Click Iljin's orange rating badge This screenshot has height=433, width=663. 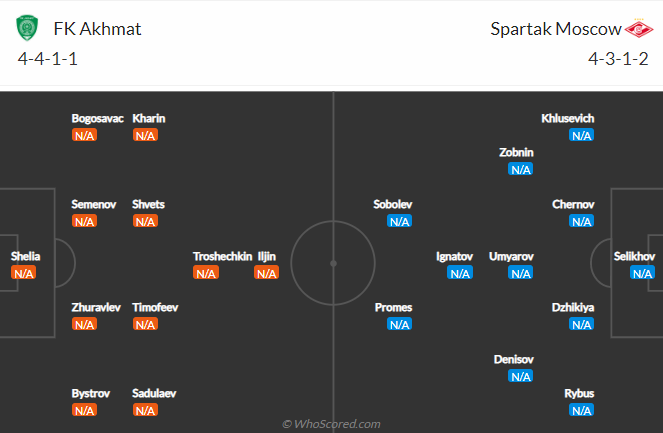[x=266, y=273]
